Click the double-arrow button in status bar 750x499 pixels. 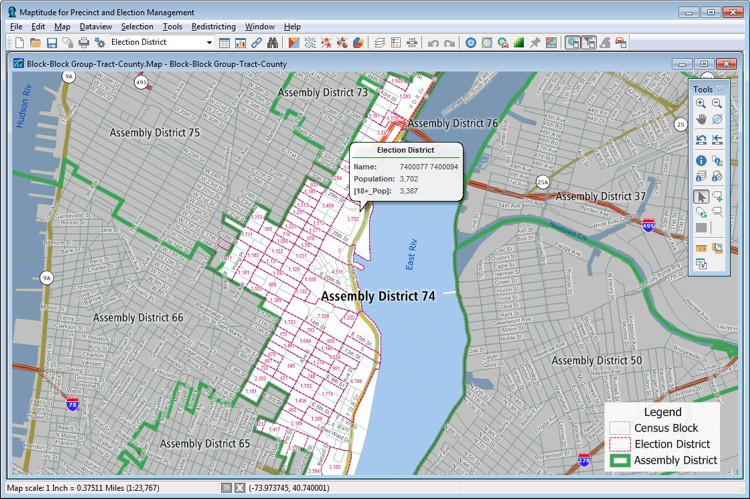tap(227, 487)
